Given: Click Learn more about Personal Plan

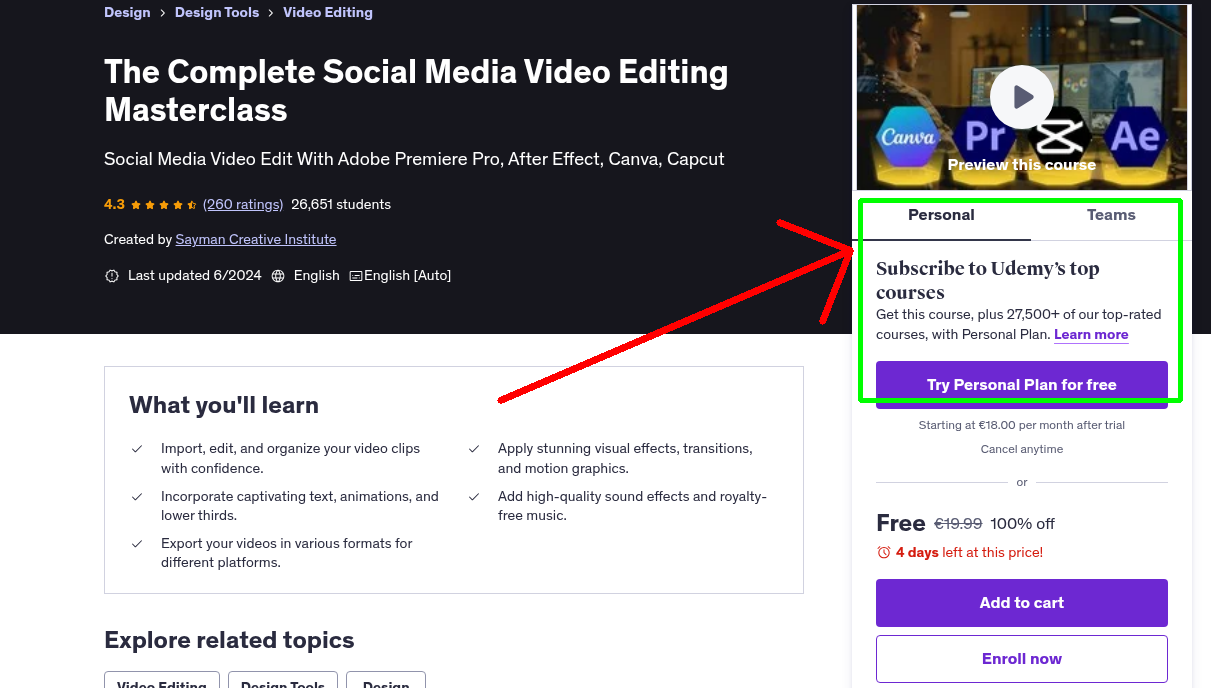Looking at the screenshot, I should point(1091,334).
